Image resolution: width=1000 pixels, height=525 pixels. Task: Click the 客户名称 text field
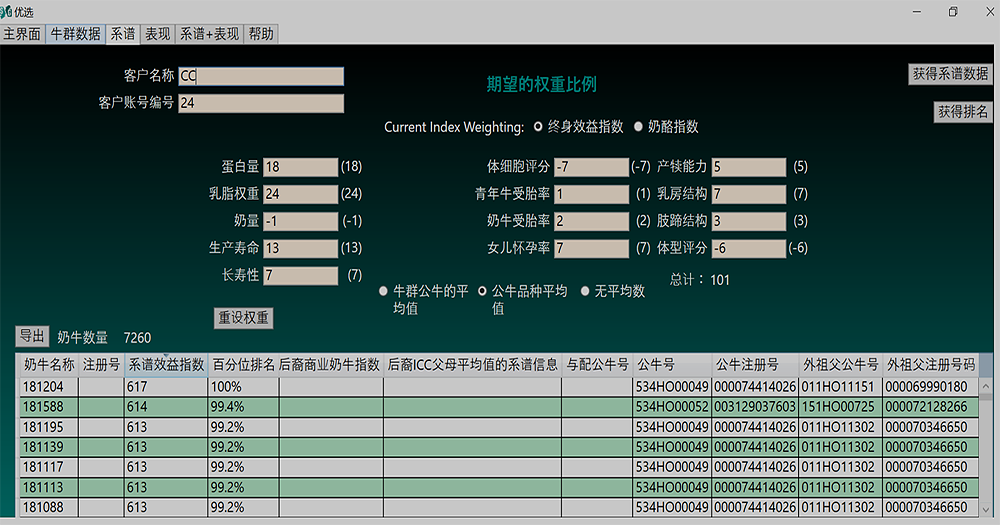point(261,77)
